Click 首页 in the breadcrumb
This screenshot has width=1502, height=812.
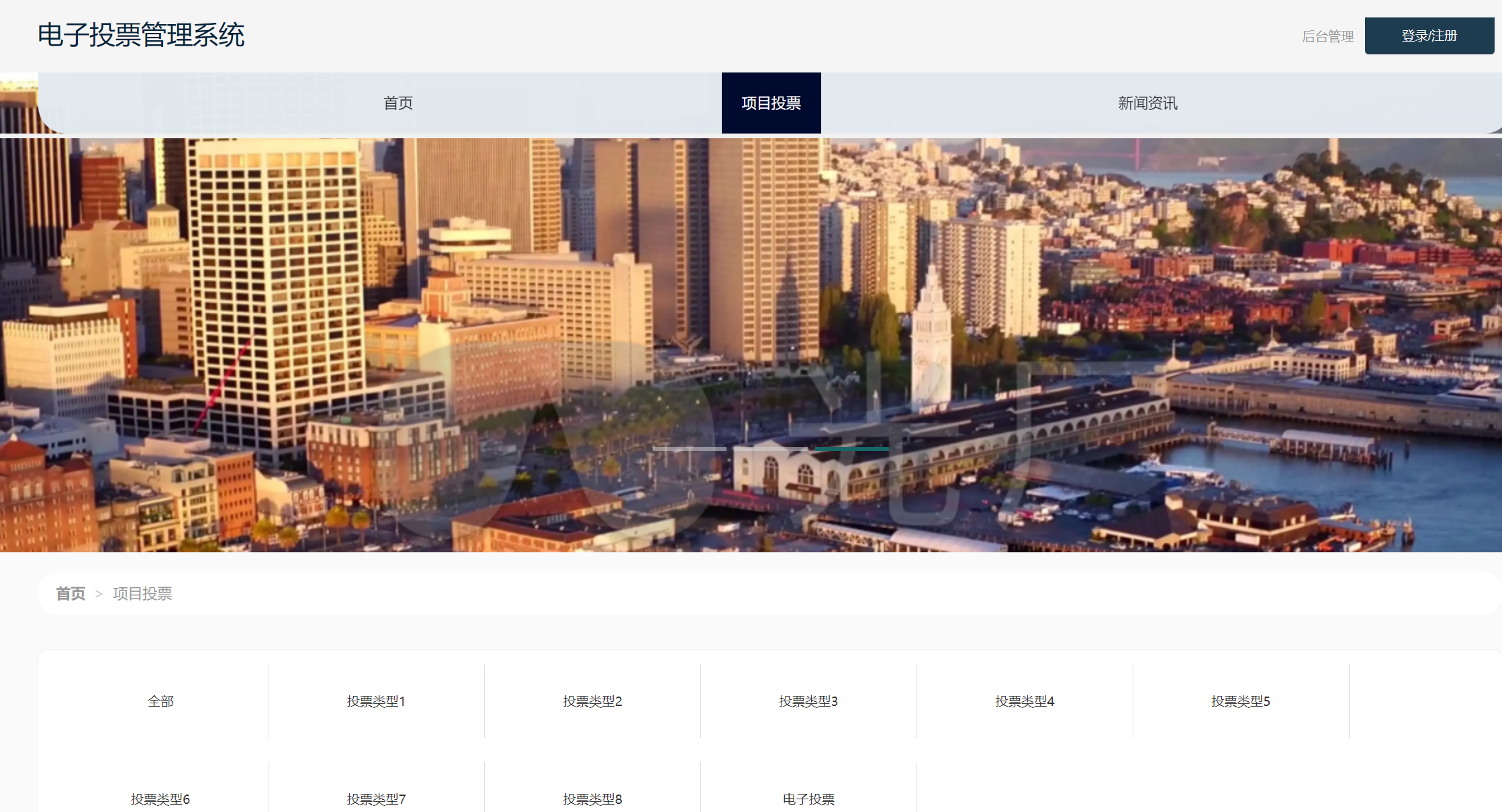[x=71, y=594]
